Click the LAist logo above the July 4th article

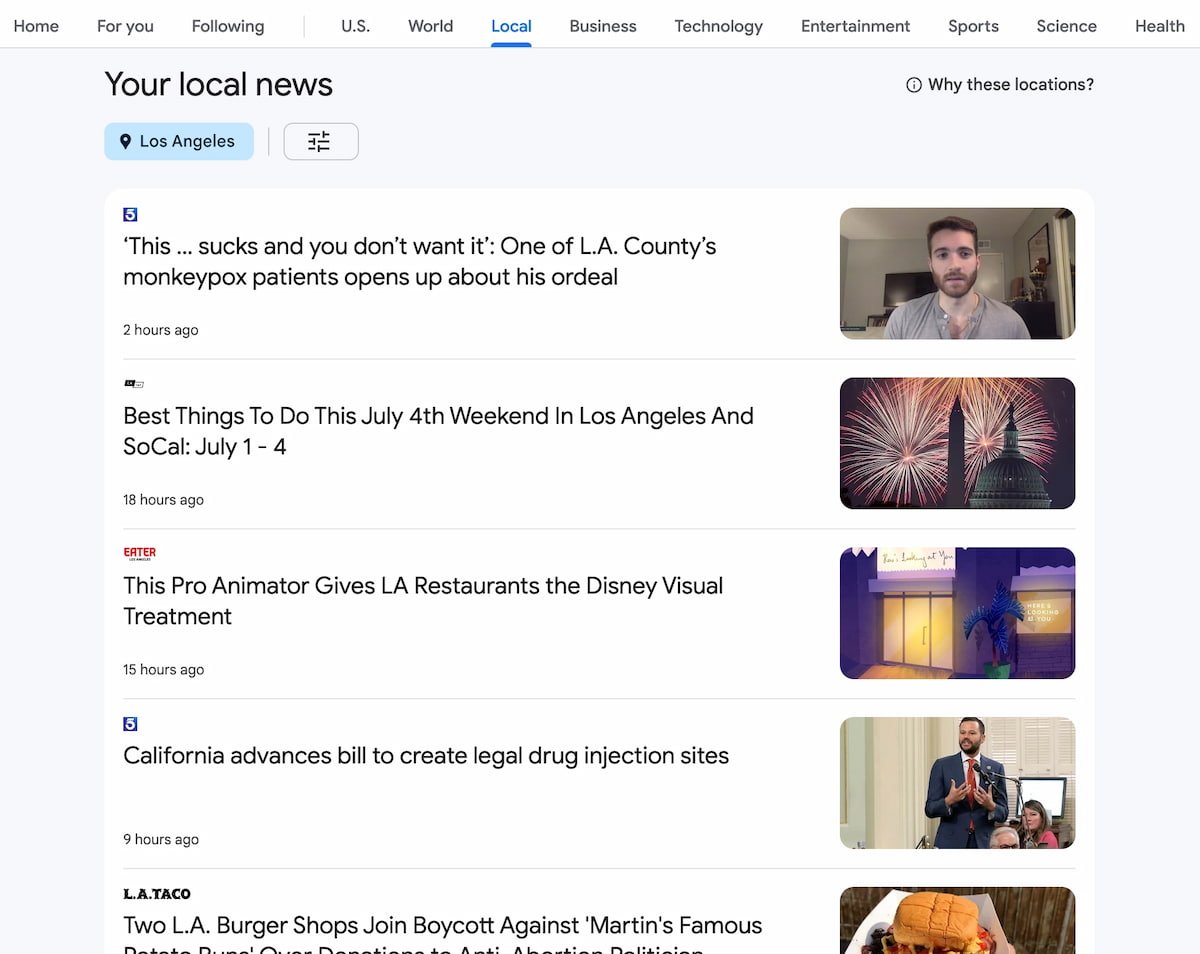pyautogui.click(x=133, y=383)
